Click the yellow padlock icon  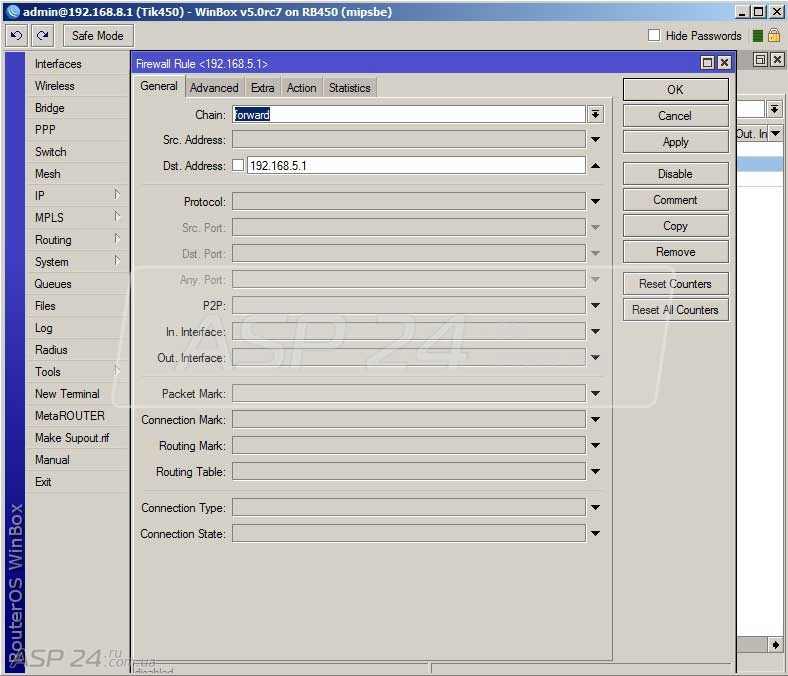click(774, 36)
